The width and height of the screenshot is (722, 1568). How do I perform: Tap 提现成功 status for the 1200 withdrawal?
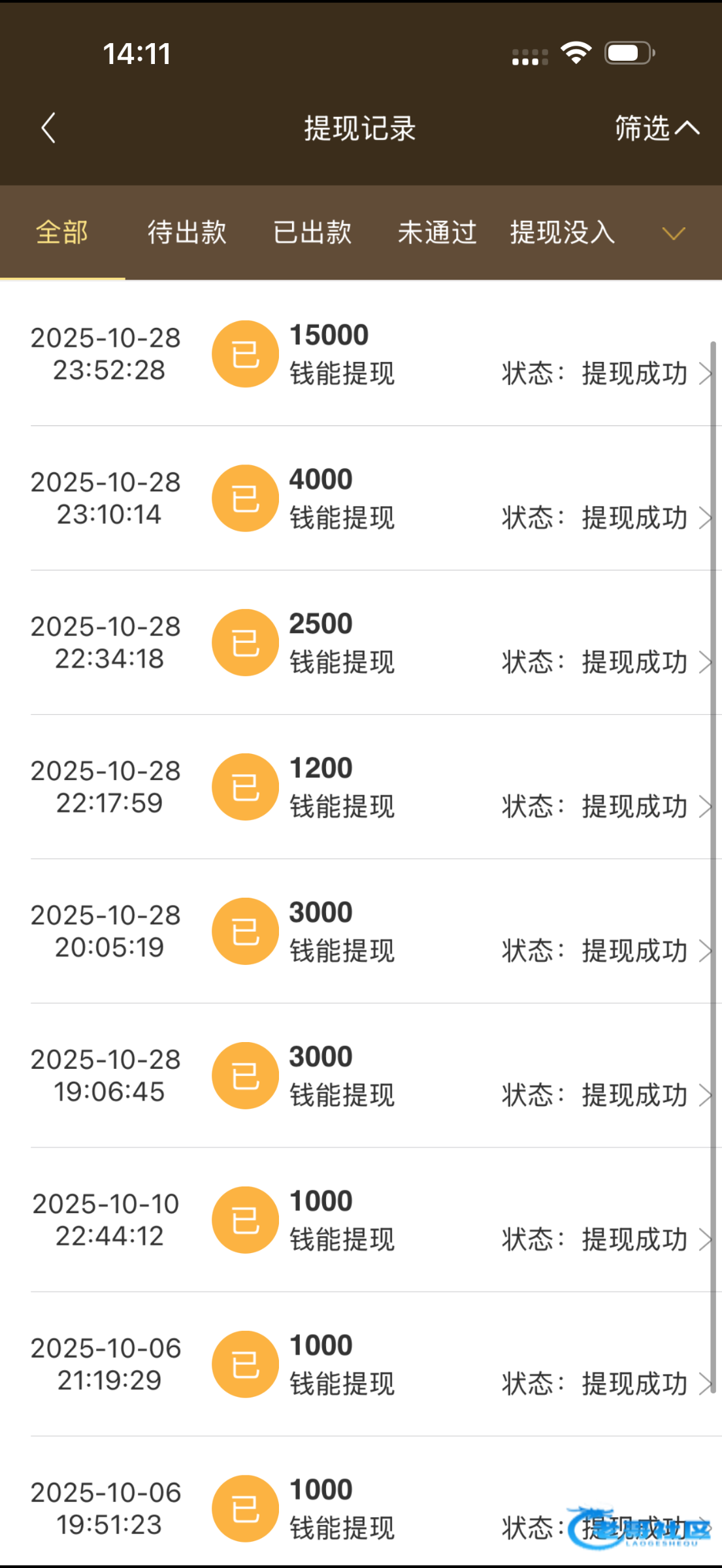pos(634,808)
